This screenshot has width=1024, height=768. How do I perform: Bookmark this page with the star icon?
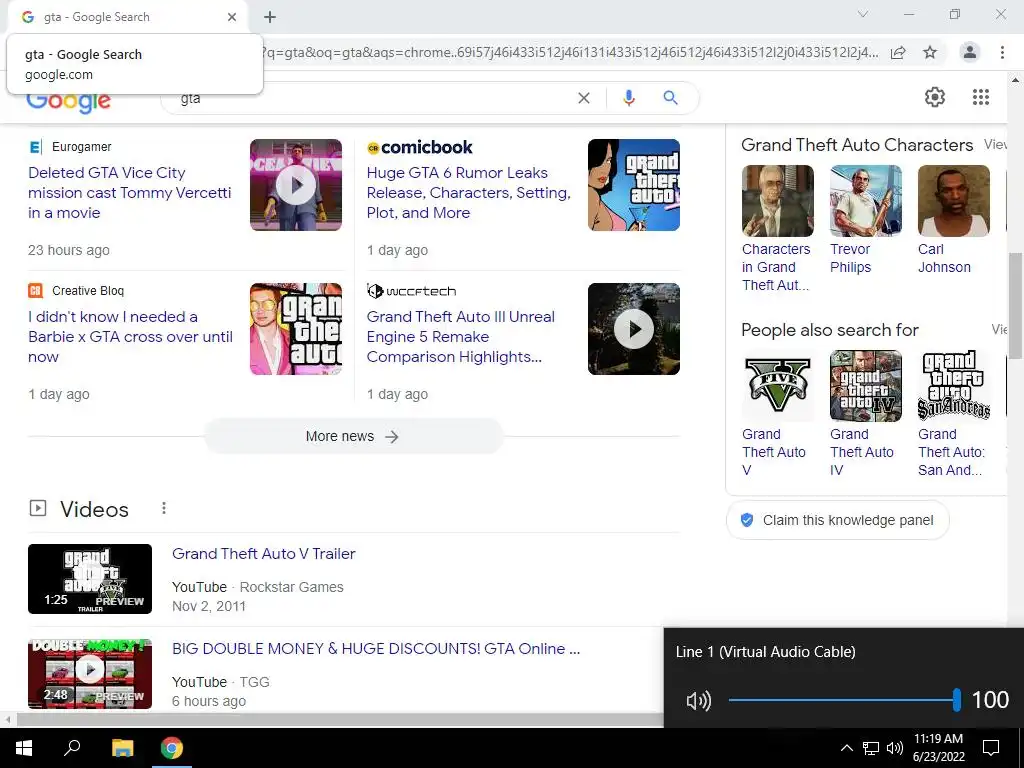click(x=930, y=52)
